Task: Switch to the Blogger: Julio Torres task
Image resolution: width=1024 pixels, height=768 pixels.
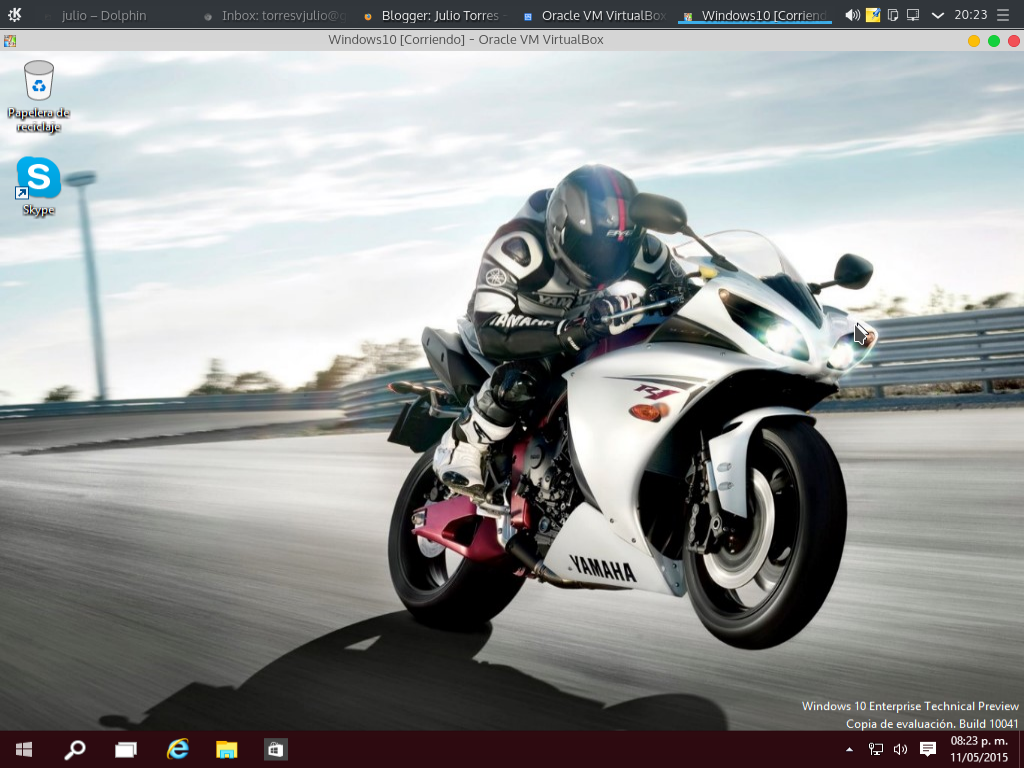Action: point(436,15)
